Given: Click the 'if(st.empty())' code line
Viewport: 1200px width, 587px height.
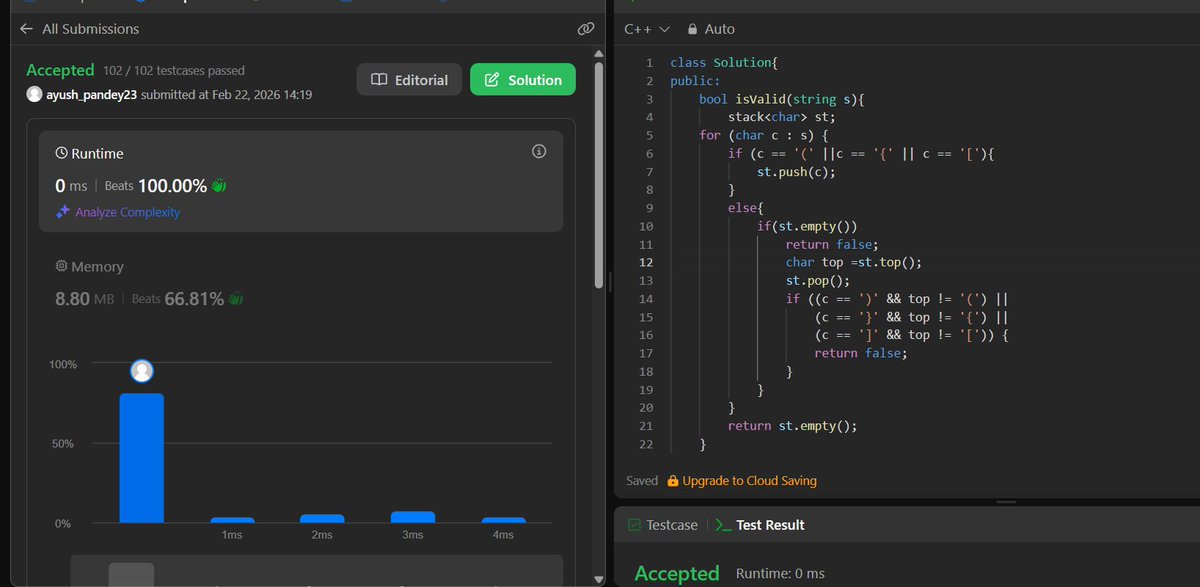Looking at the screenshot, I should (807, 227).
